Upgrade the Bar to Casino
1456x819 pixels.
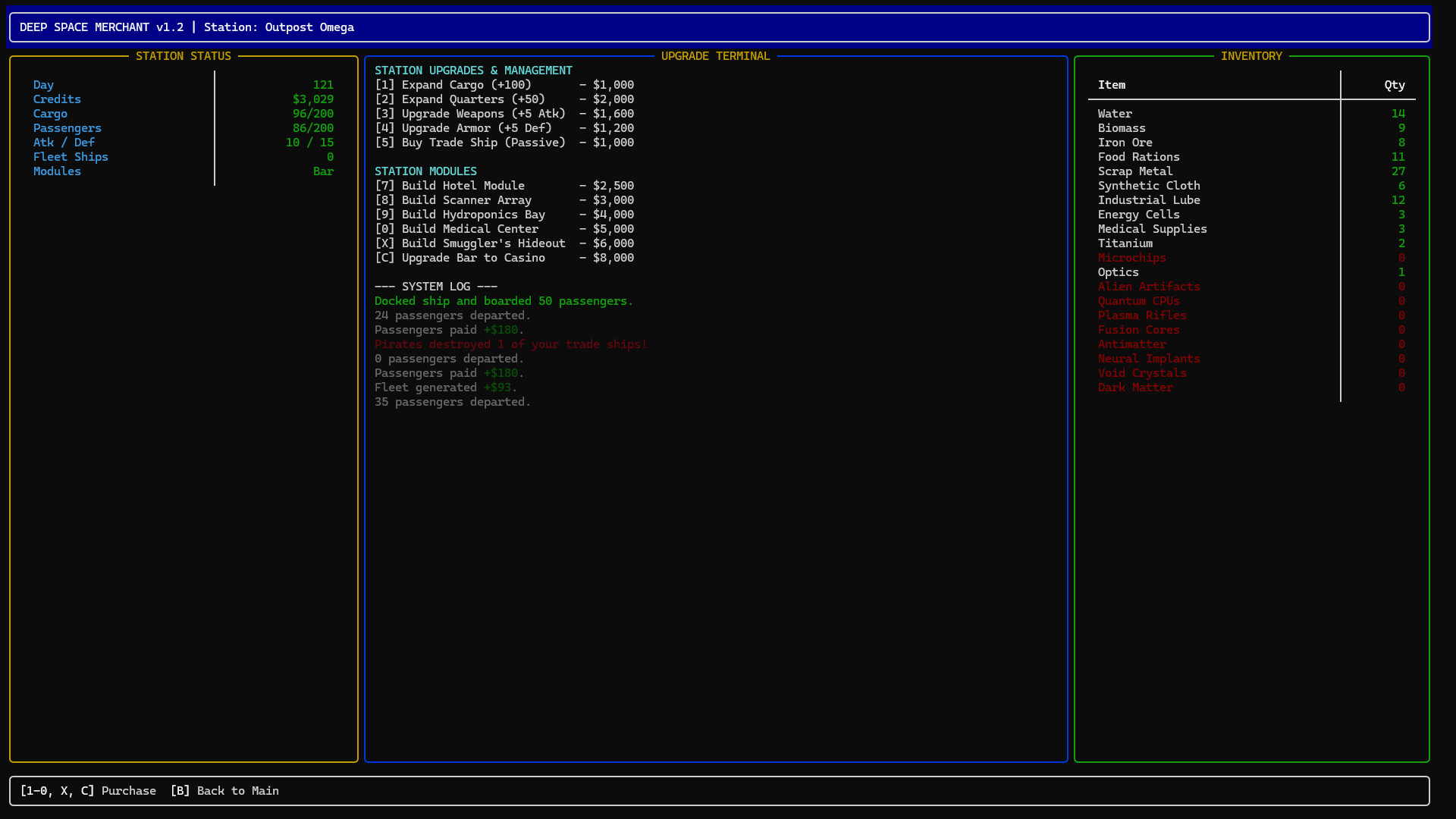coord(504,258)
